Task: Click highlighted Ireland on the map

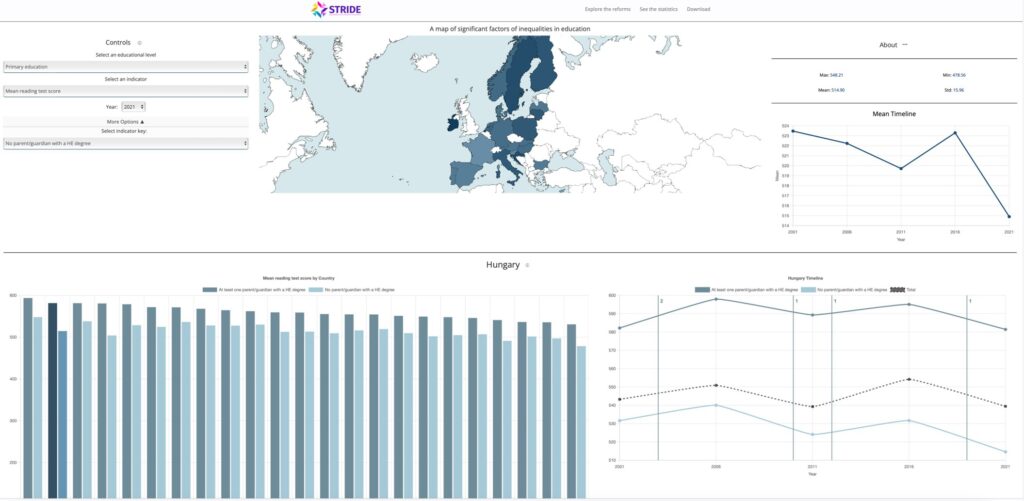Action: pos(453,124)
